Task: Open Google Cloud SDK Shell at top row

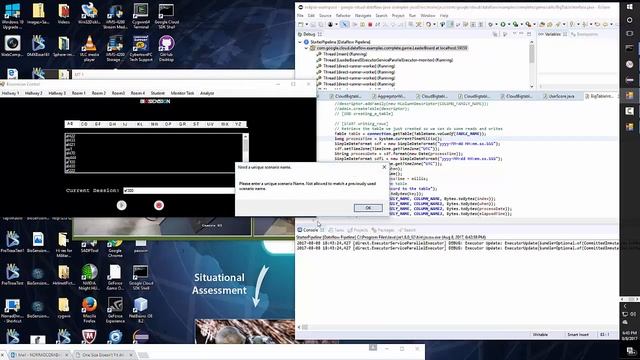Action: (166, 16)
